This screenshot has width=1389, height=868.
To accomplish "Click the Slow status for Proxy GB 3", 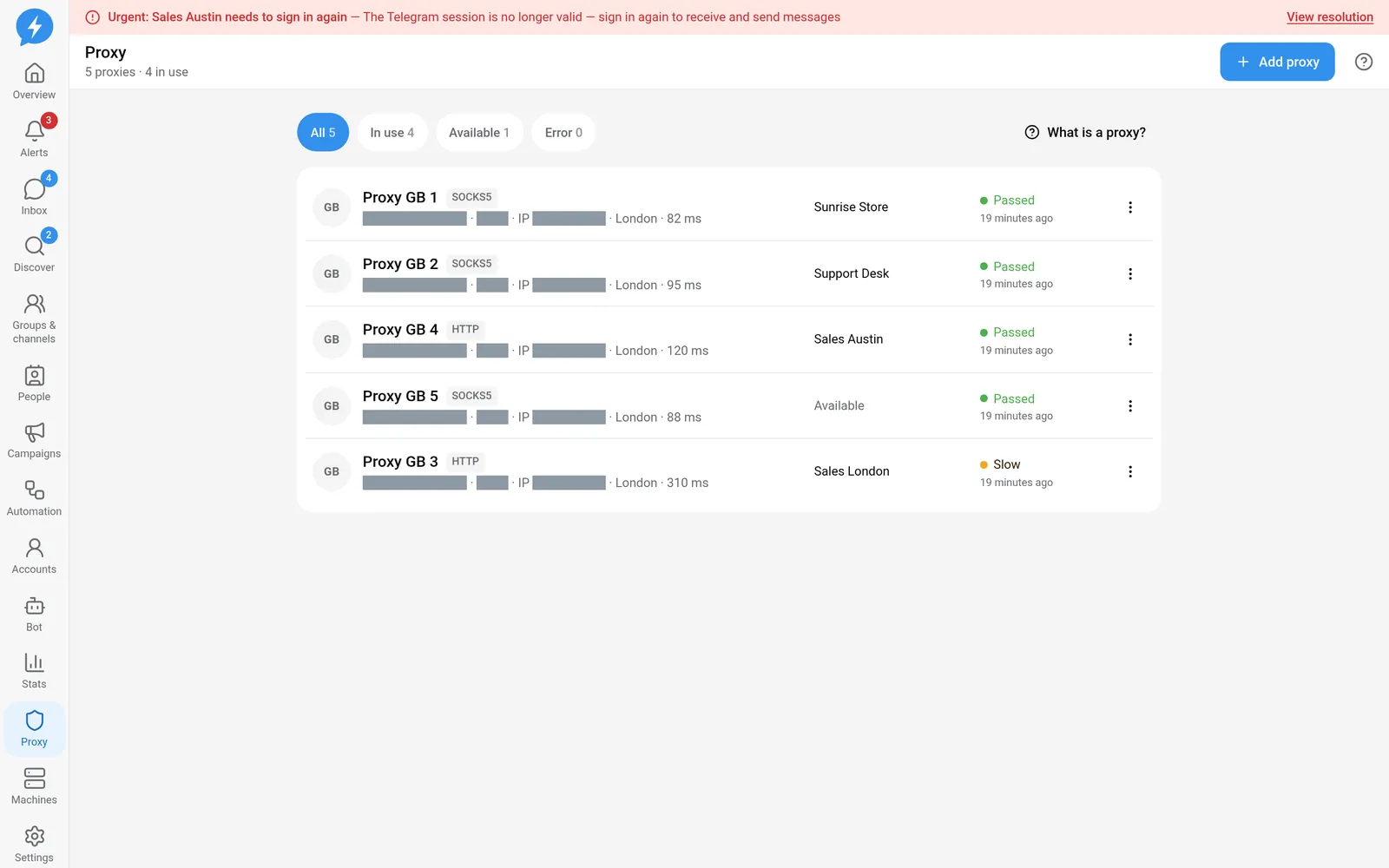I will coord(1000,464).
